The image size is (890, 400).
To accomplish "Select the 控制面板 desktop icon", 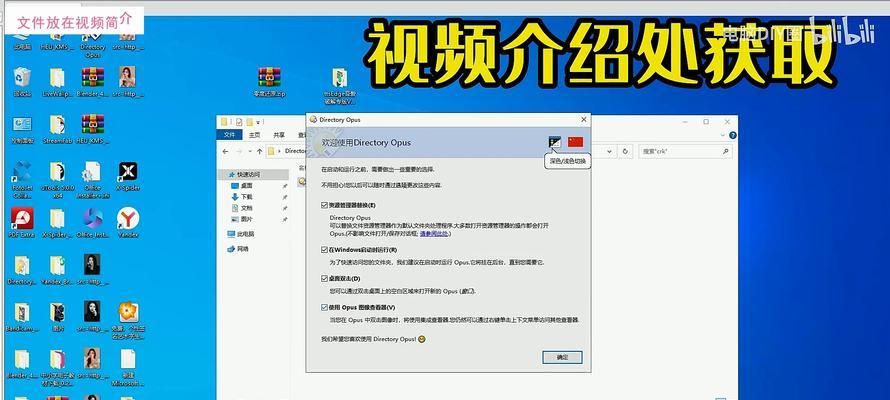I will click(x=22, y=129).
